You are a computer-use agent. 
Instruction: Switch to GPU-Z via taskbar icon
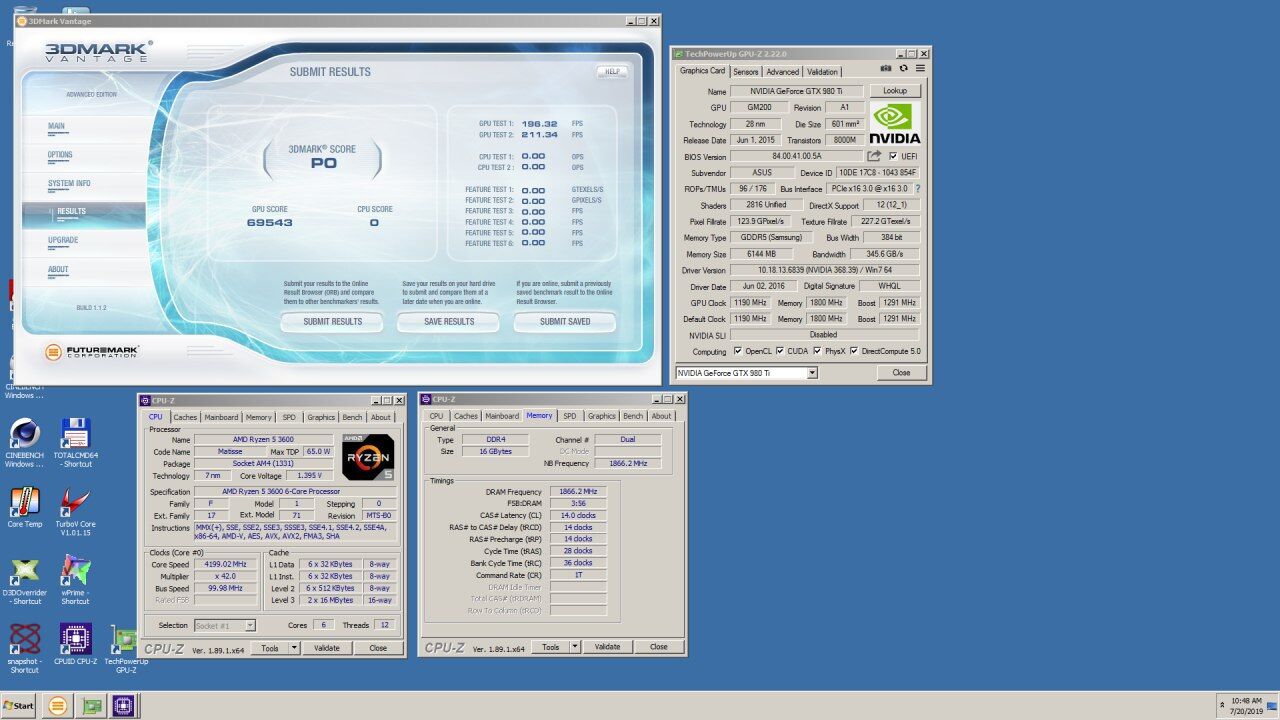pos(91,706)
